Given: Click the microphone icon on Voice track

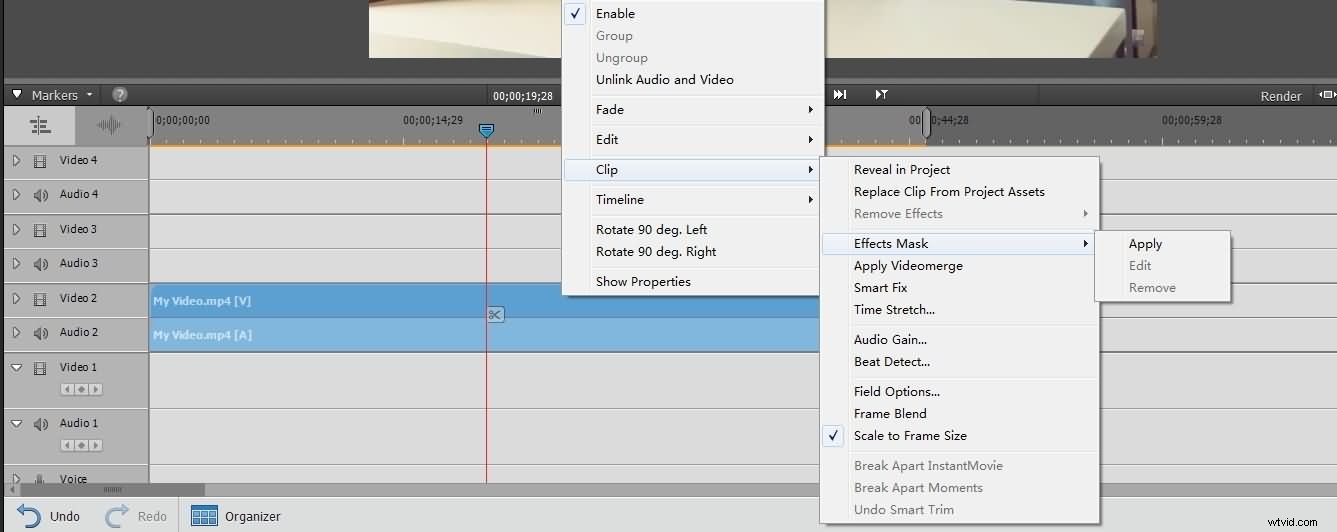Looking at the screenshot, I should [x=41, y=480].
